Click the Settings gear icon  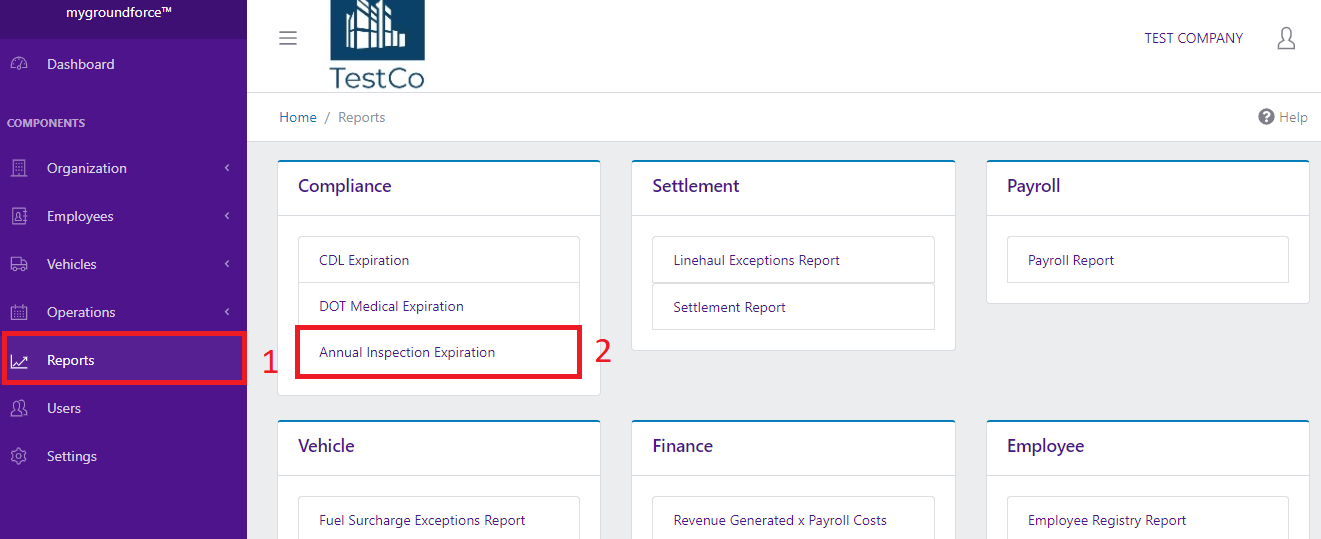tap(19, 456)
